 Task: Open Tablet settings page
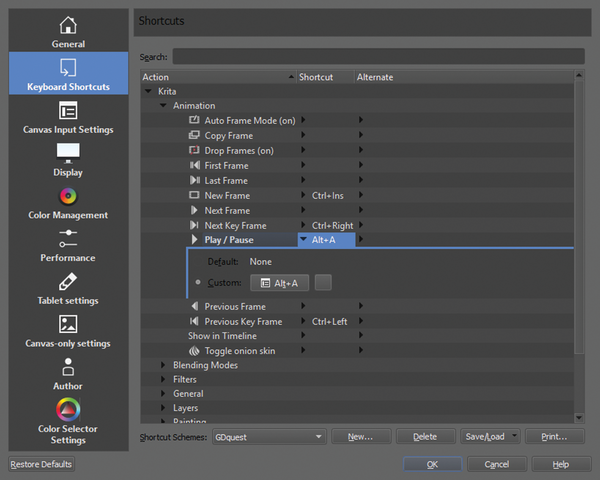(68, 288)
